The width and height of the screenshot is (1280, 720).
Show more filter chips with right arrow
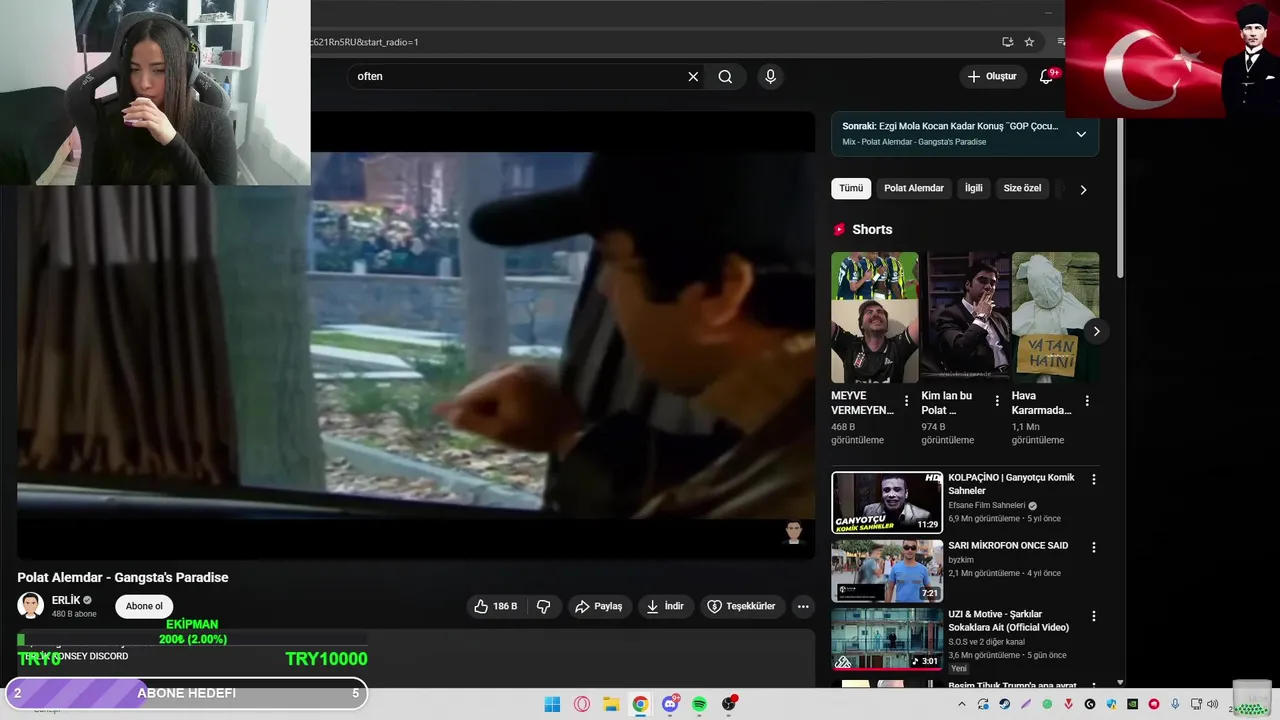(x=1083, y=189)
